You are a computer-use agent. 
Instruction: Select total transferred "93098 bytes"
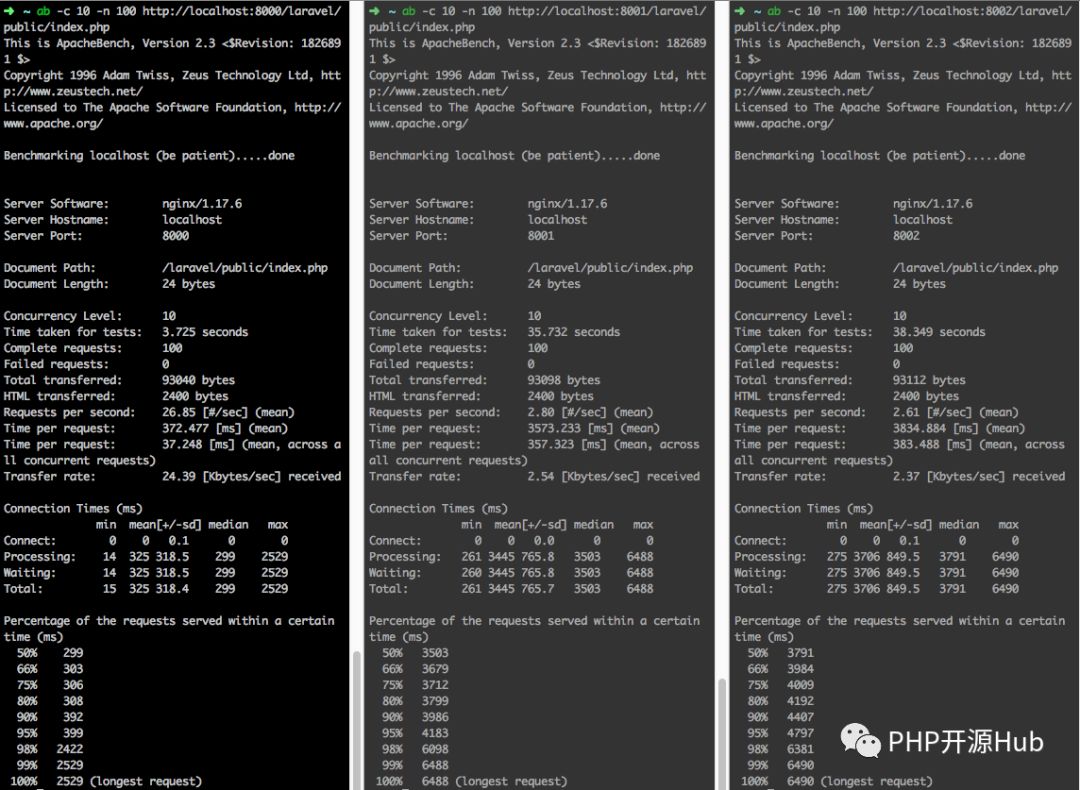point(564,380)
